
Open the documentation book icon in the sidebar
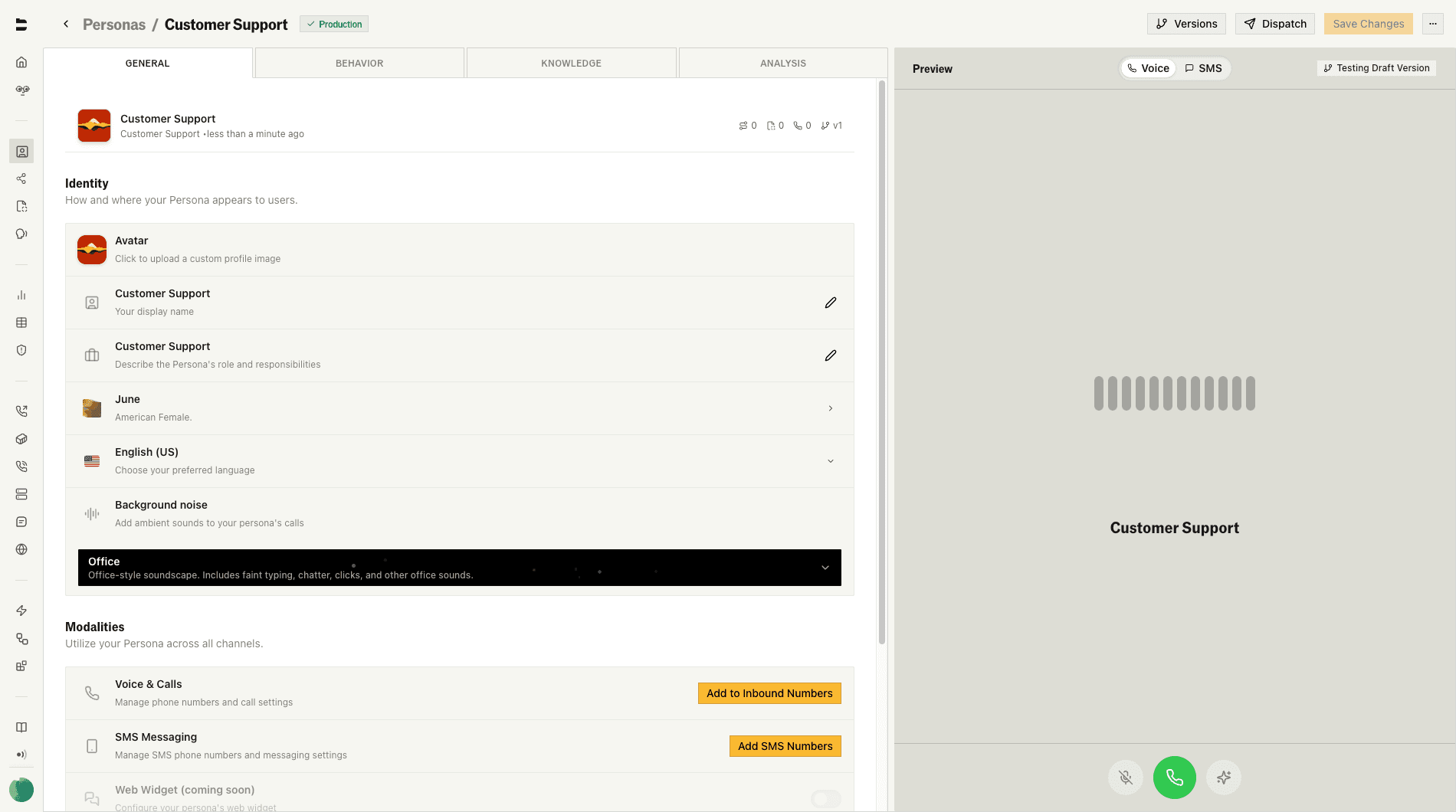[x=21, y=727]
